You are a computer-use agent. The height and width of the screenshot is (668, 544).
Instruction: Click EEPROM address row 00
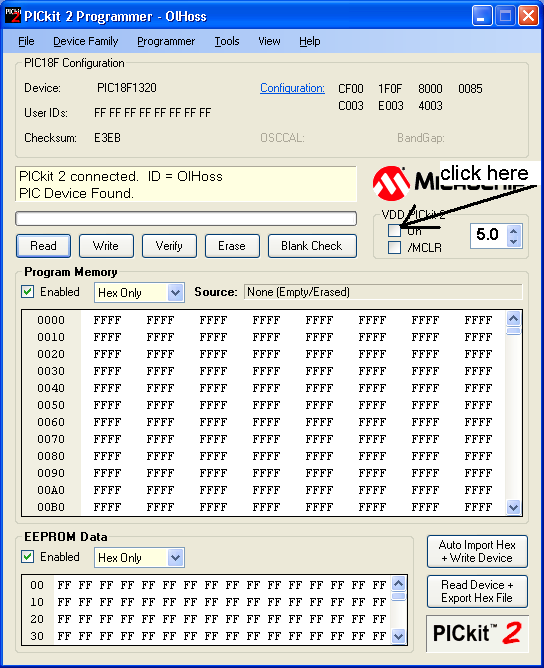[37, 585]
